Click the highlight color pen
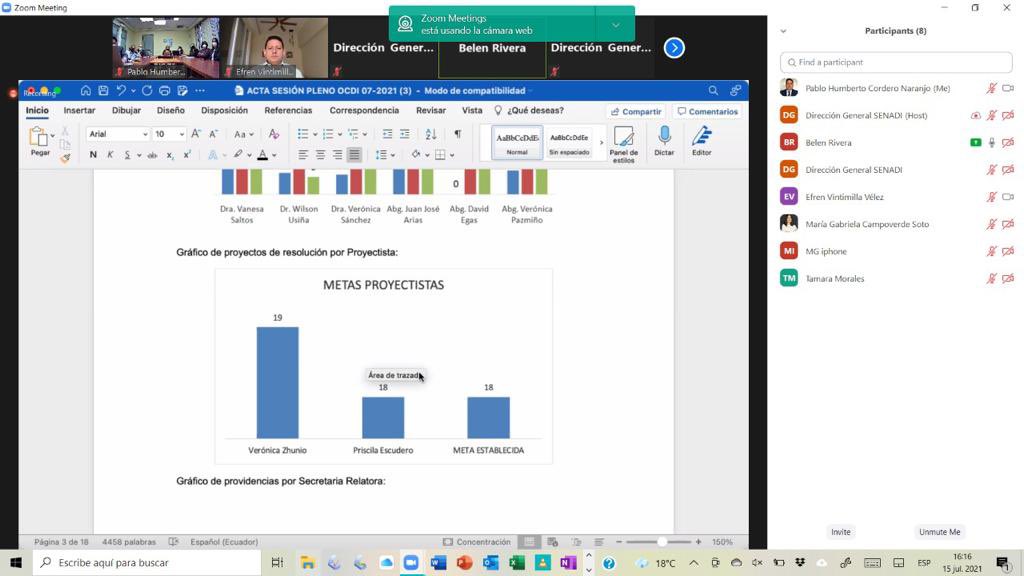1024x576 pixels. (238, 155)
